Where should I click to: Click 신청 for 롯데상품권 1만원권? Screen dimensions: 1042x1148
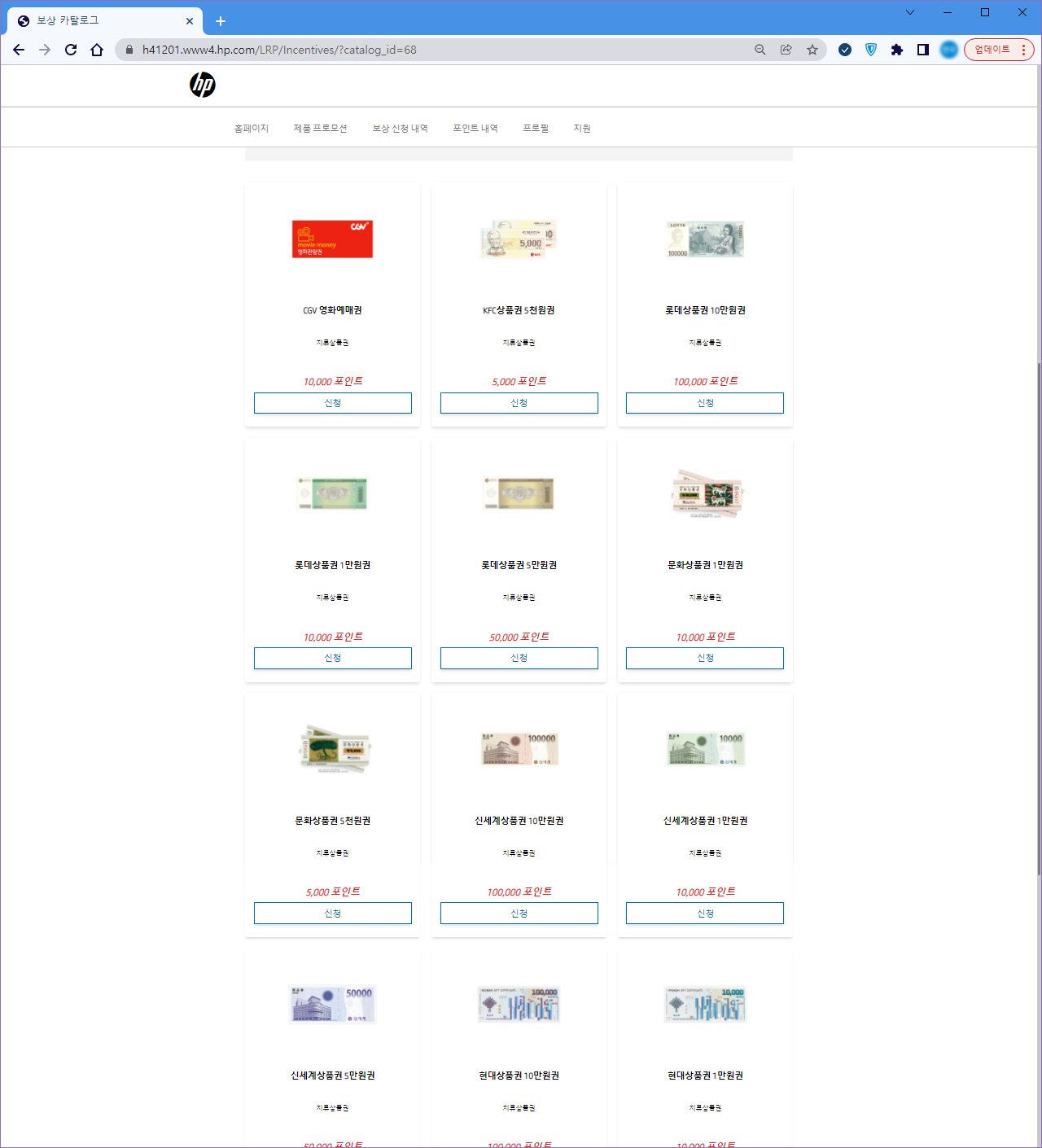click(x=333, y=658)
